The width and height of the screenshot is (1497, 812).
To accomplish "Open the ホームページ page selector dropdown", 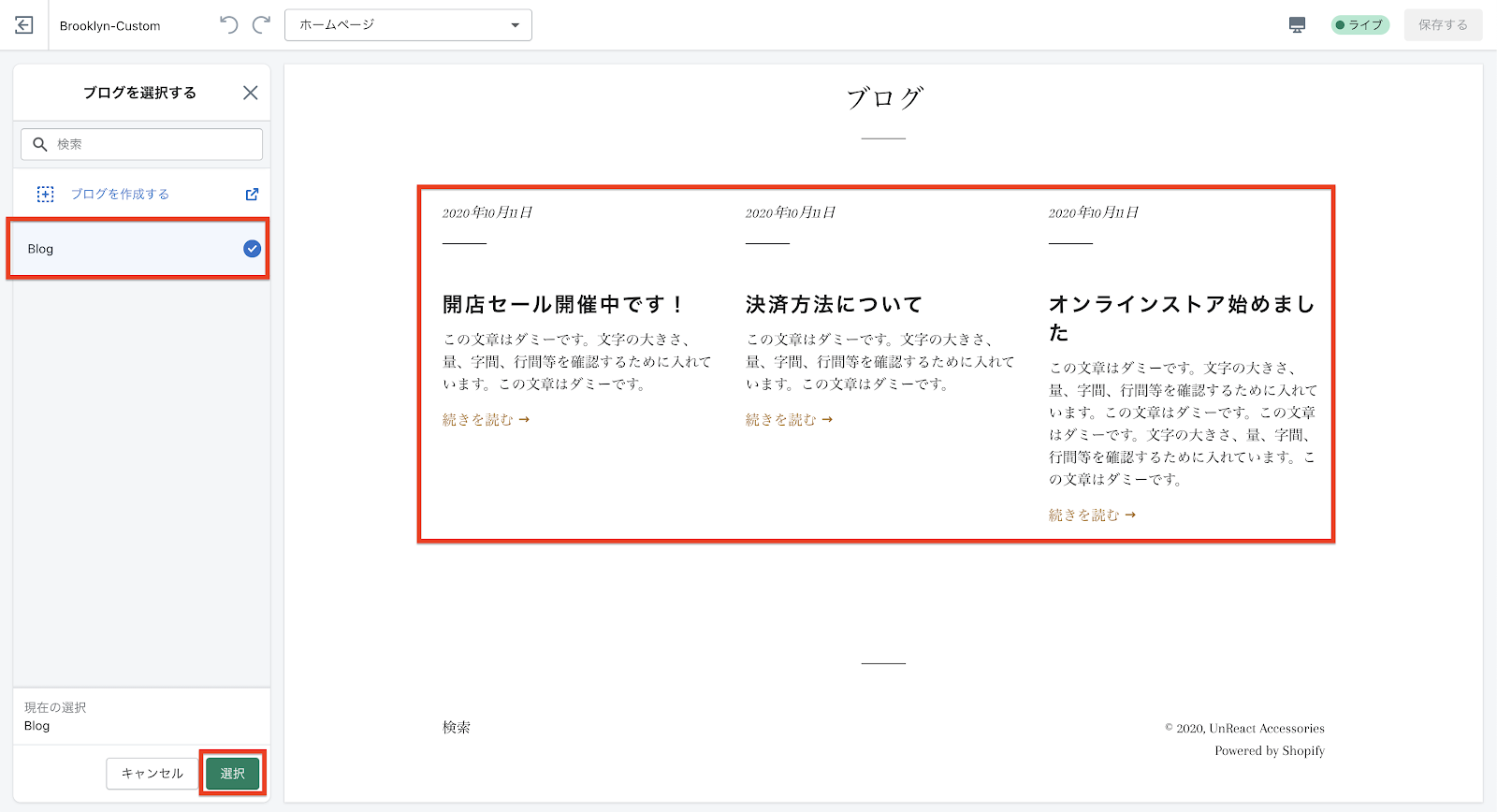I will pyautogui.click(x=408, y=25).
